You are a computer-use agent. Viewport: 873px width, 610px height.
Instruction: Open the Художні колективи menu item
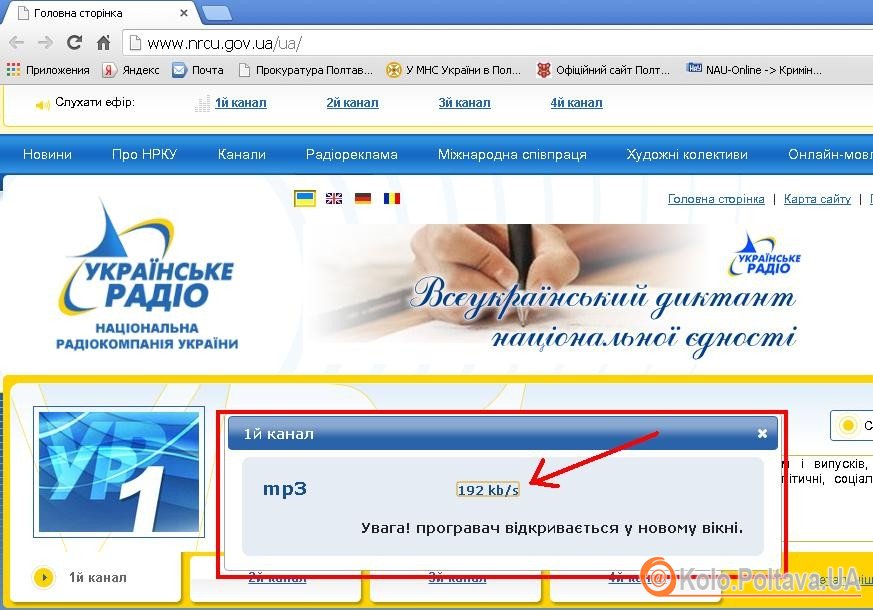[687, 154]
